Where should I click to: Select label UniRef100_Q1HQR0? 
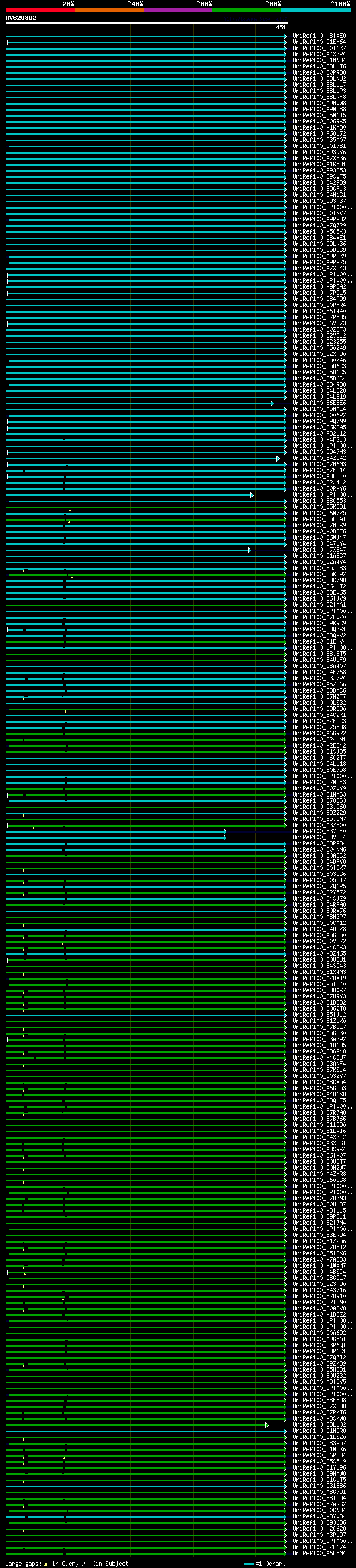tap(319, 1431)
